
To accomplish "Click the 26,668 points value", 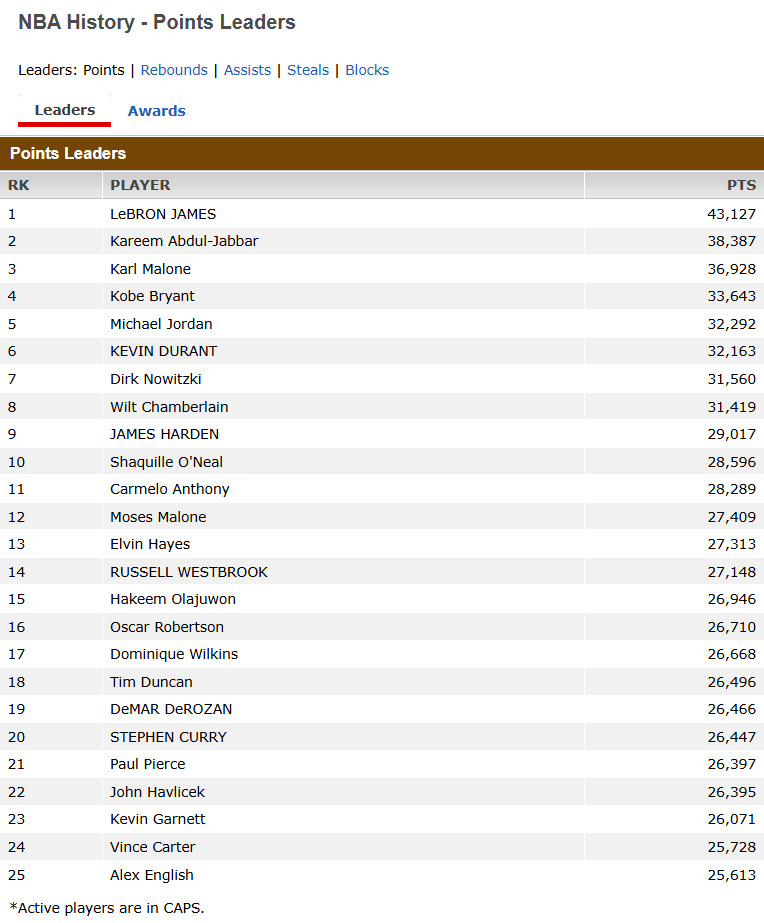I will [732, 655].
